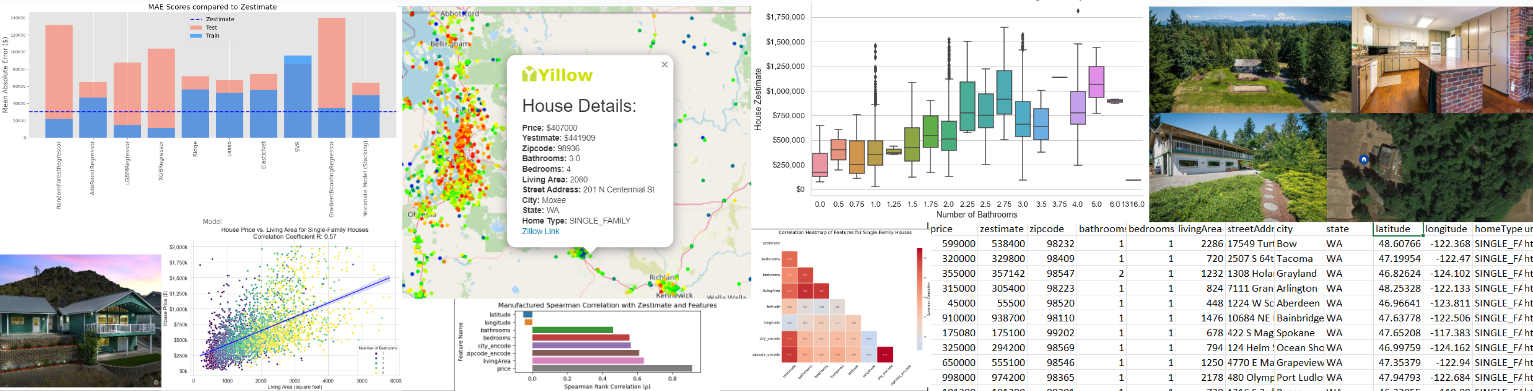Select the city column header cell
Image resolution: width=1533 pixels, height=391 pixels.
pos(1298,229)
